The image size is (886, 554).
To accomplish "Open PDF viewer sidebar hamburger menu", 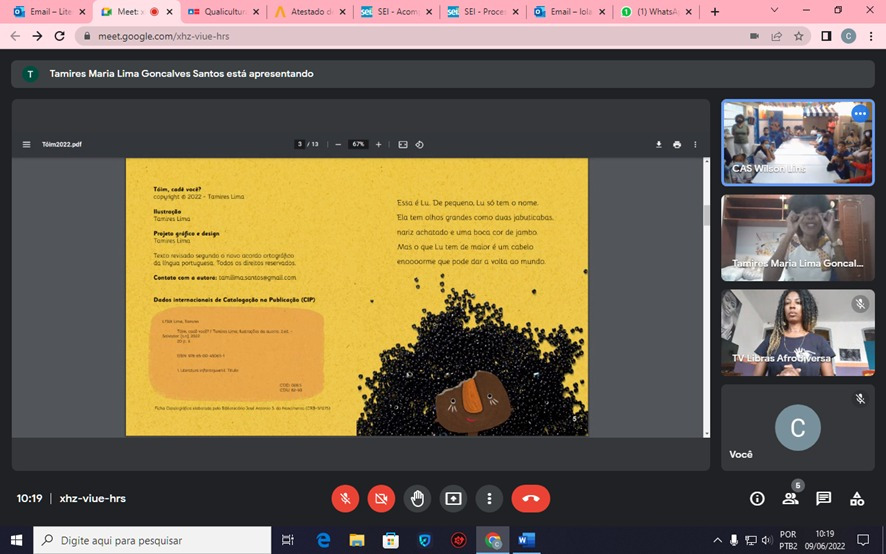I will (x=27, y=145).
